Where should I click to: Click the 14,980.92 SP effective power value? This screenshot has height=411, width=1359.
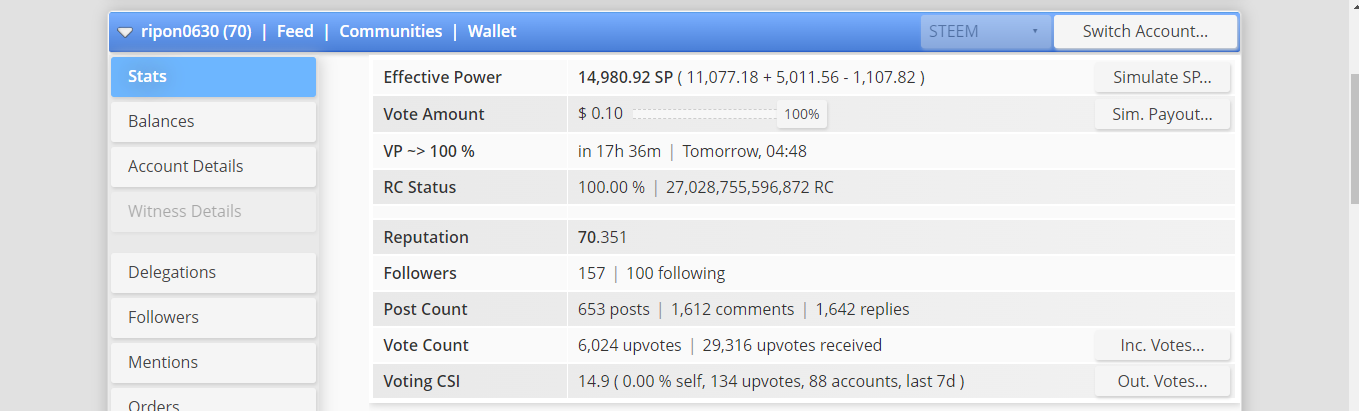[625, 77]
